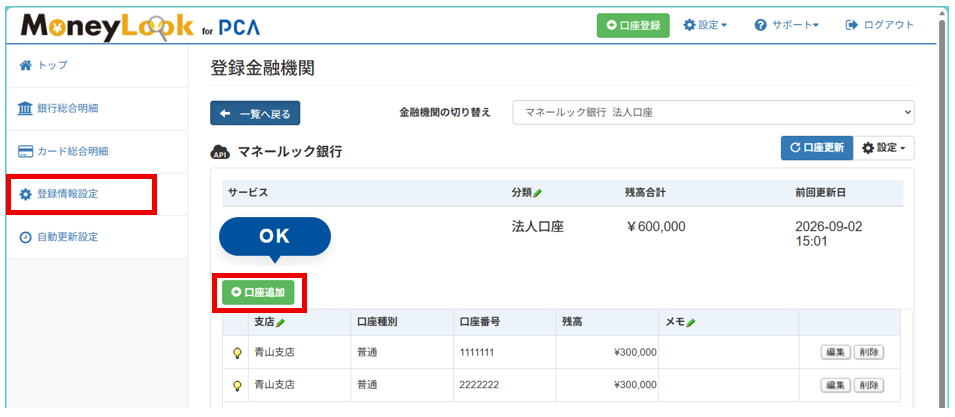The width and height of the screenshot is (955, 417).
Task: Click the blue OK status bubble
Action: [275, 236]
